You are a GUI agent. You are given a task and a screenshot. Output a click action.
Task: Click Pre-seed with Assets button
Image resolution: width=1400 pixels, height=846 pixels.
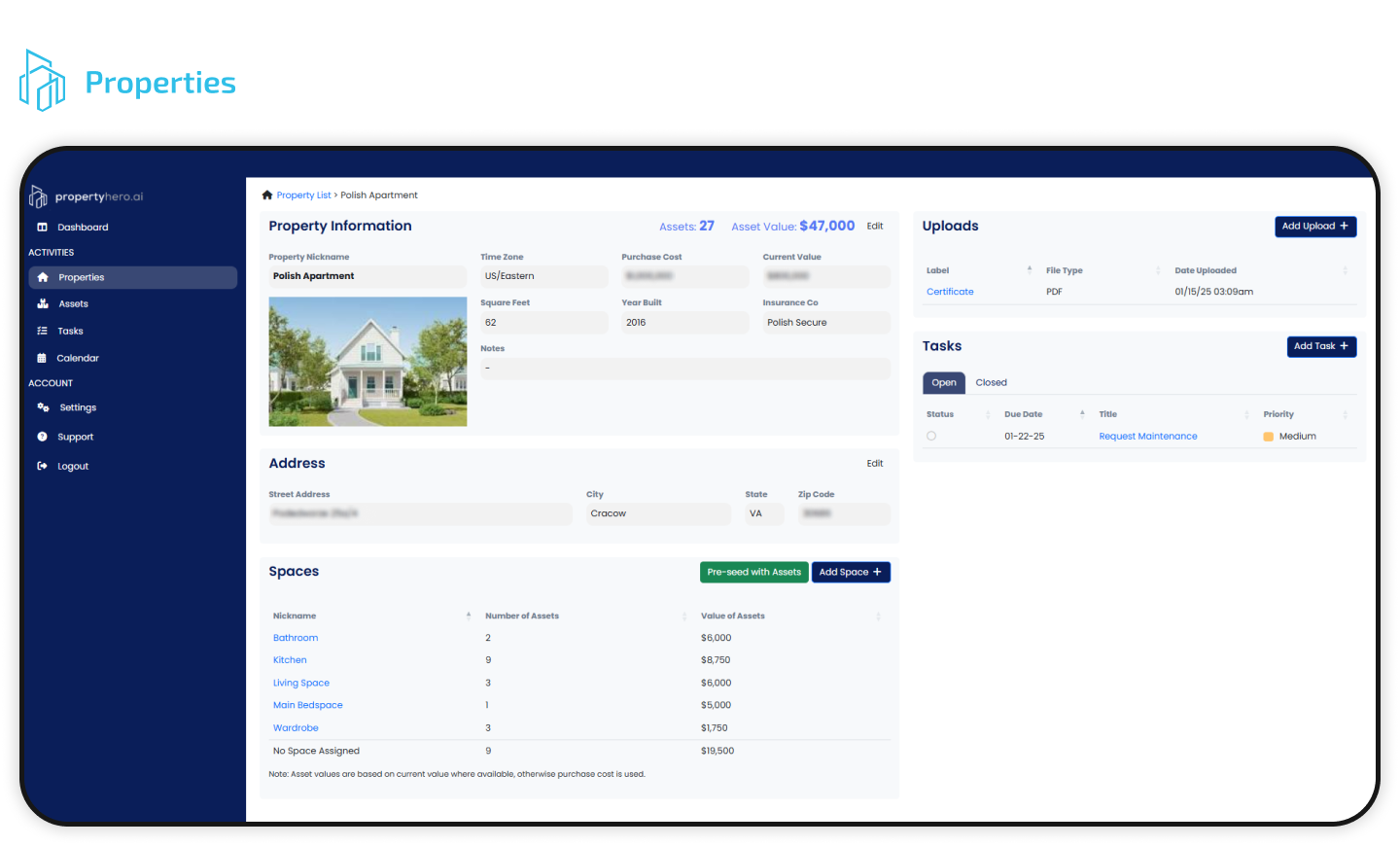753,573
